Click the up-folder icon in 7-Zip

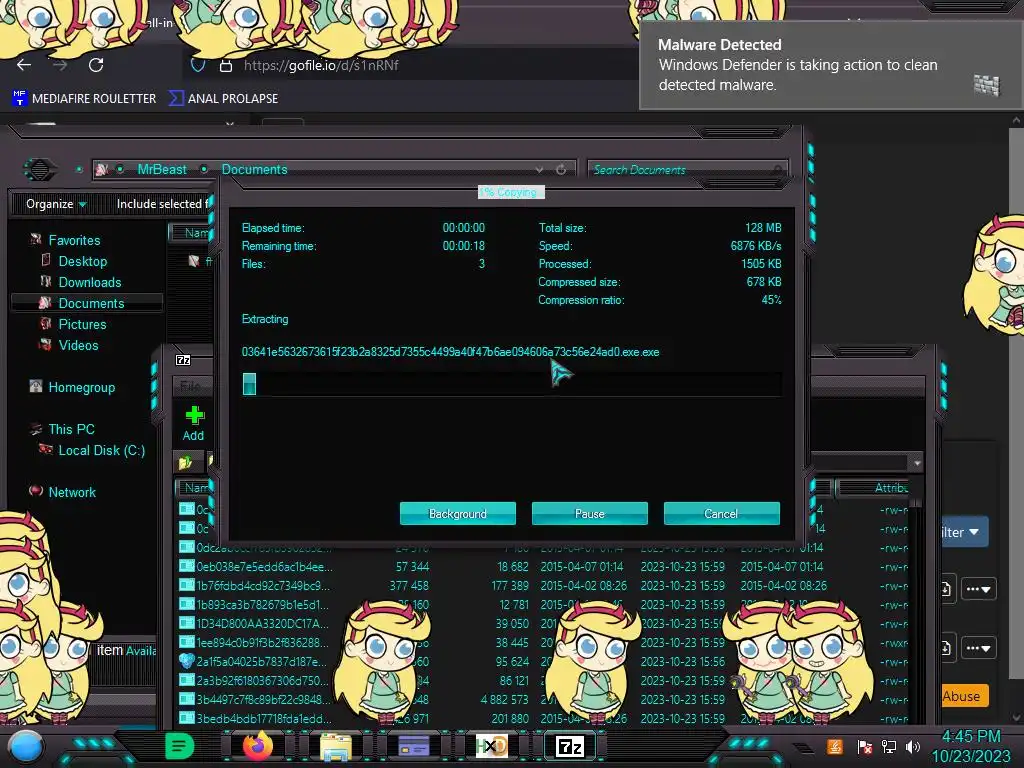pos(185,462)
